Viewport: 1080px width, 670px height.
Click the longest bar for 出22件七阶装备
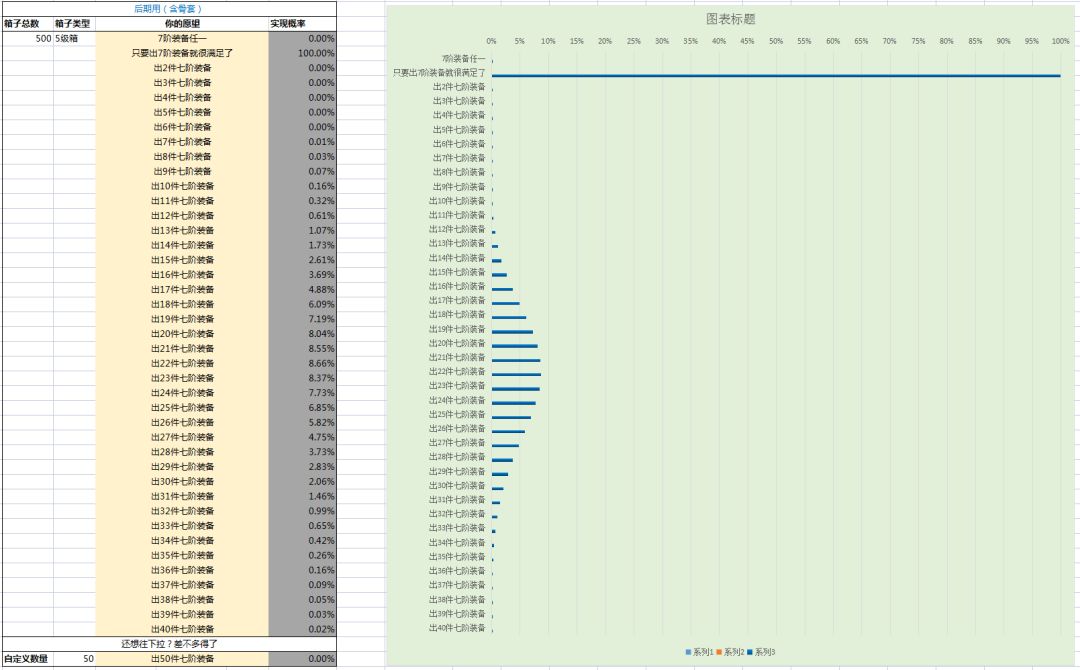click(x=516, y=374)
